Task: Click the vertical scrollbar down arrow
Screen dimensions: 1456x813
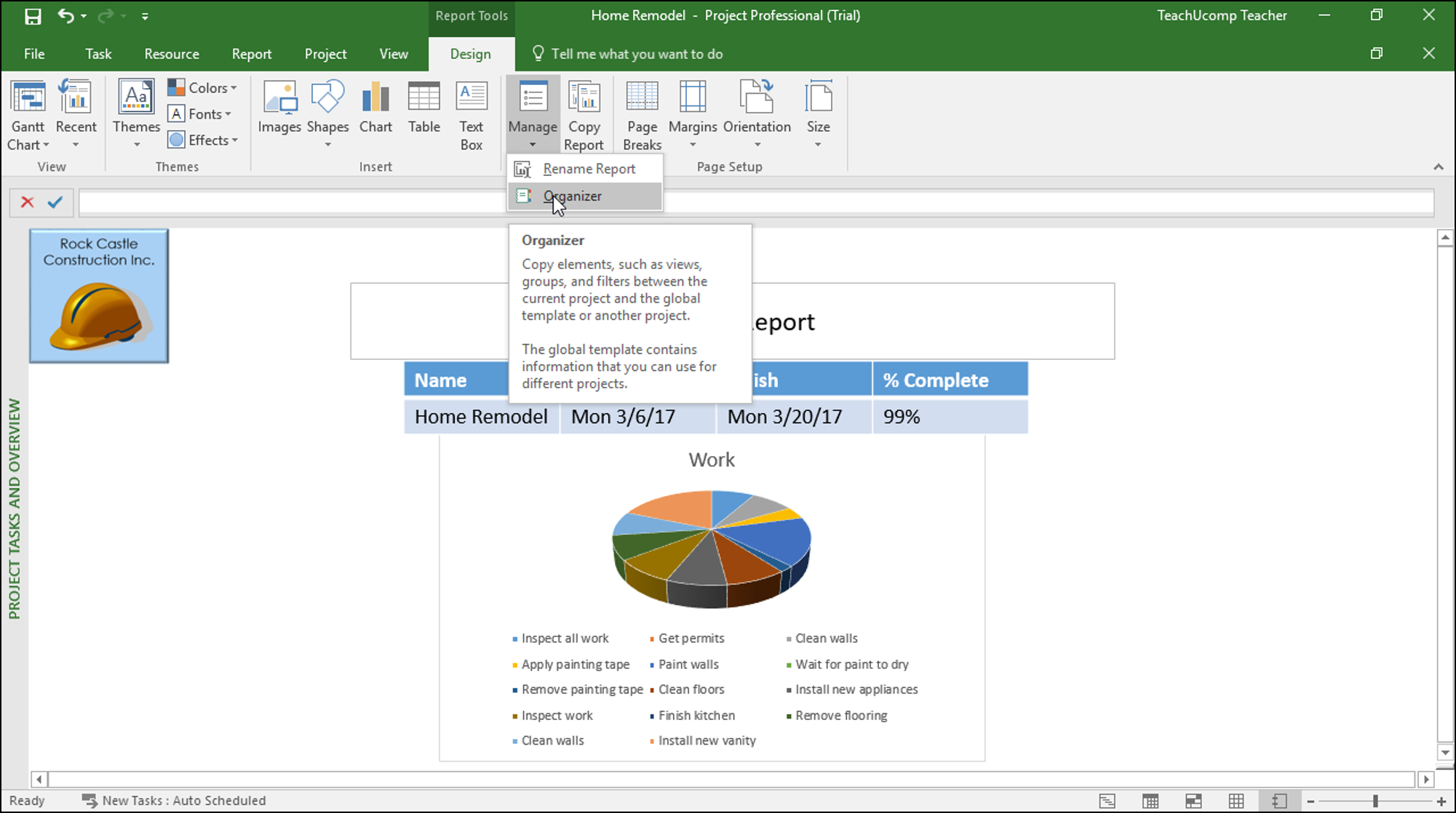Action: 1445,753
